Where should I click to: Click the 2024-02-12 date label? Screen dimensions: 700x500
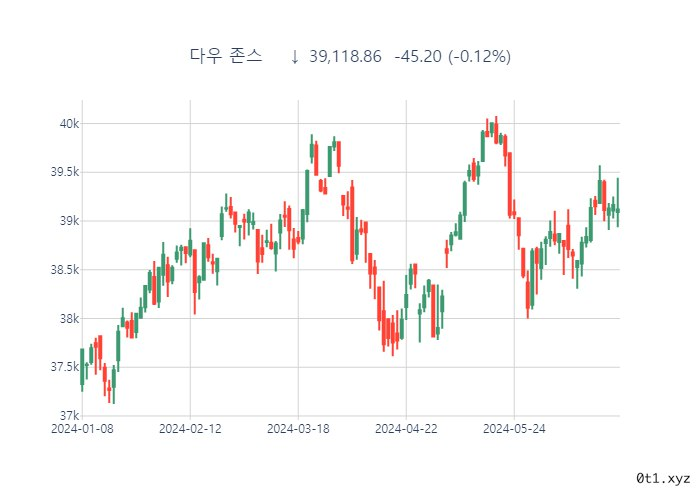190,429
